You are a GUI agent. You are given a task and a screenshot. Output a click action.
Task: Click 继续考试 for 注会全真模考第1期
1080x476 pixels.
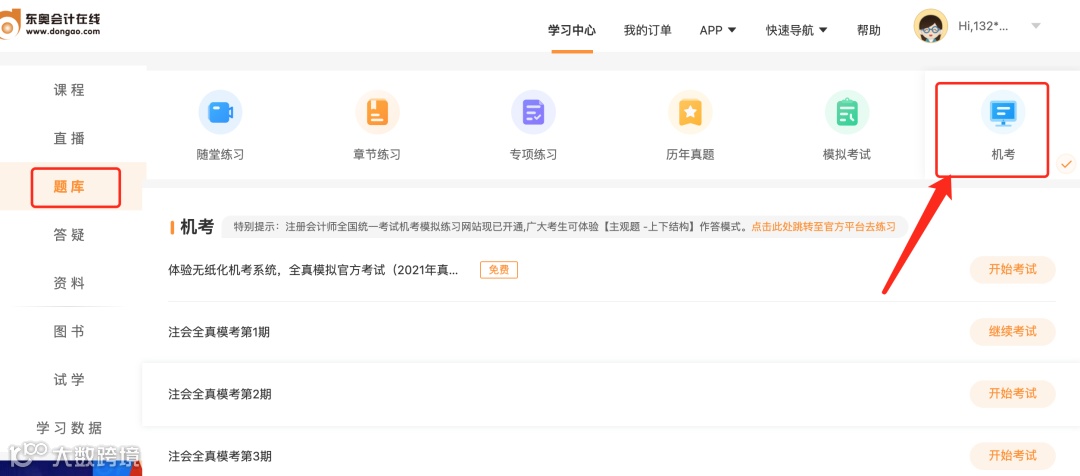tap(1012, 331)
